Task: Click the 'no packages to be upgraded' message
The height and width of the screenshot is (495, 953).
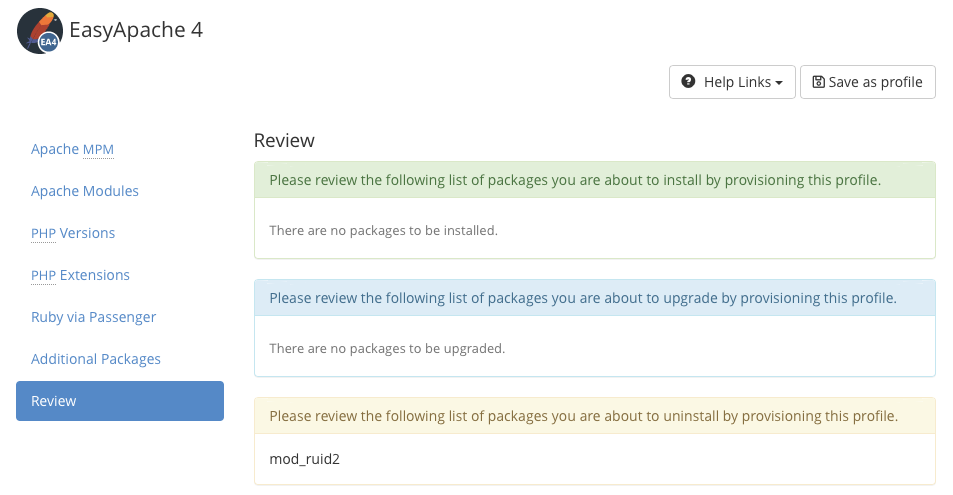Action: click(387, 349)
